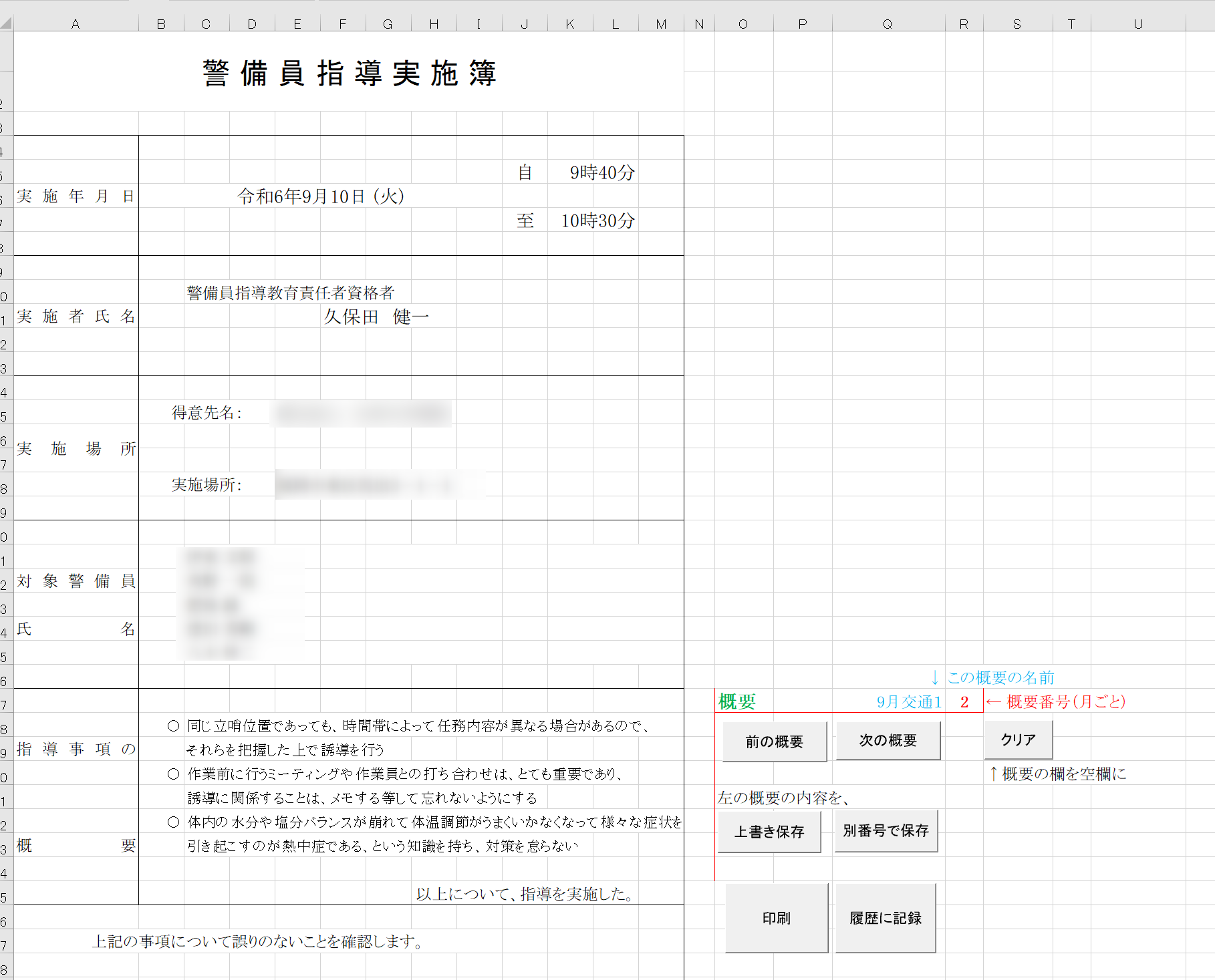Select the column Q header
Viewport: 1215px width, 980px height.
click(x=888, y=24)
